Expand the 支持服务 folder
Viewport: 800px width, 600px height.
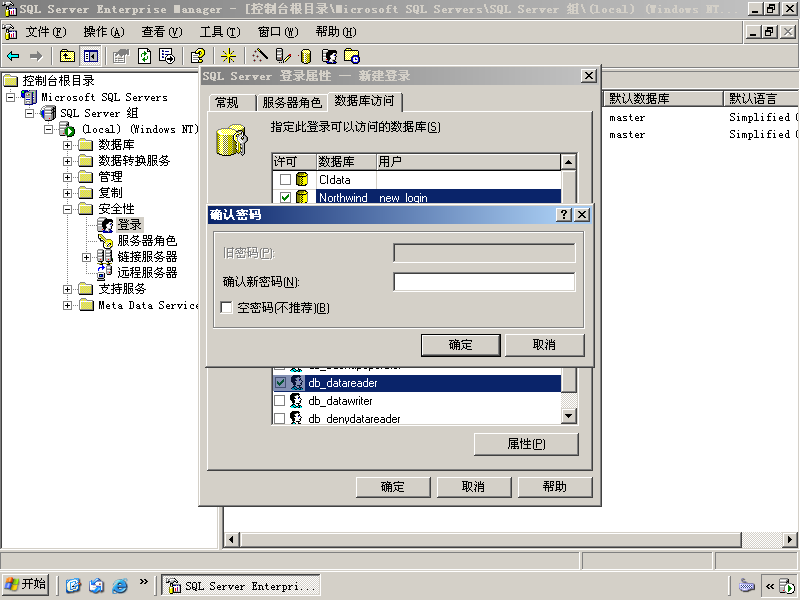point(67,289)
